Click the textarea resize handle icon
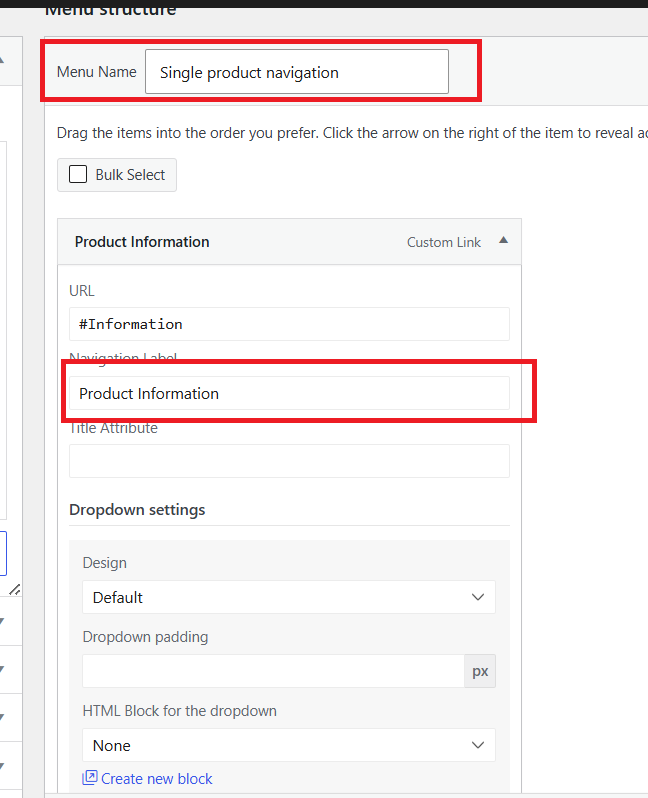Viewport: 648px width, 798px height. point(15,589)
